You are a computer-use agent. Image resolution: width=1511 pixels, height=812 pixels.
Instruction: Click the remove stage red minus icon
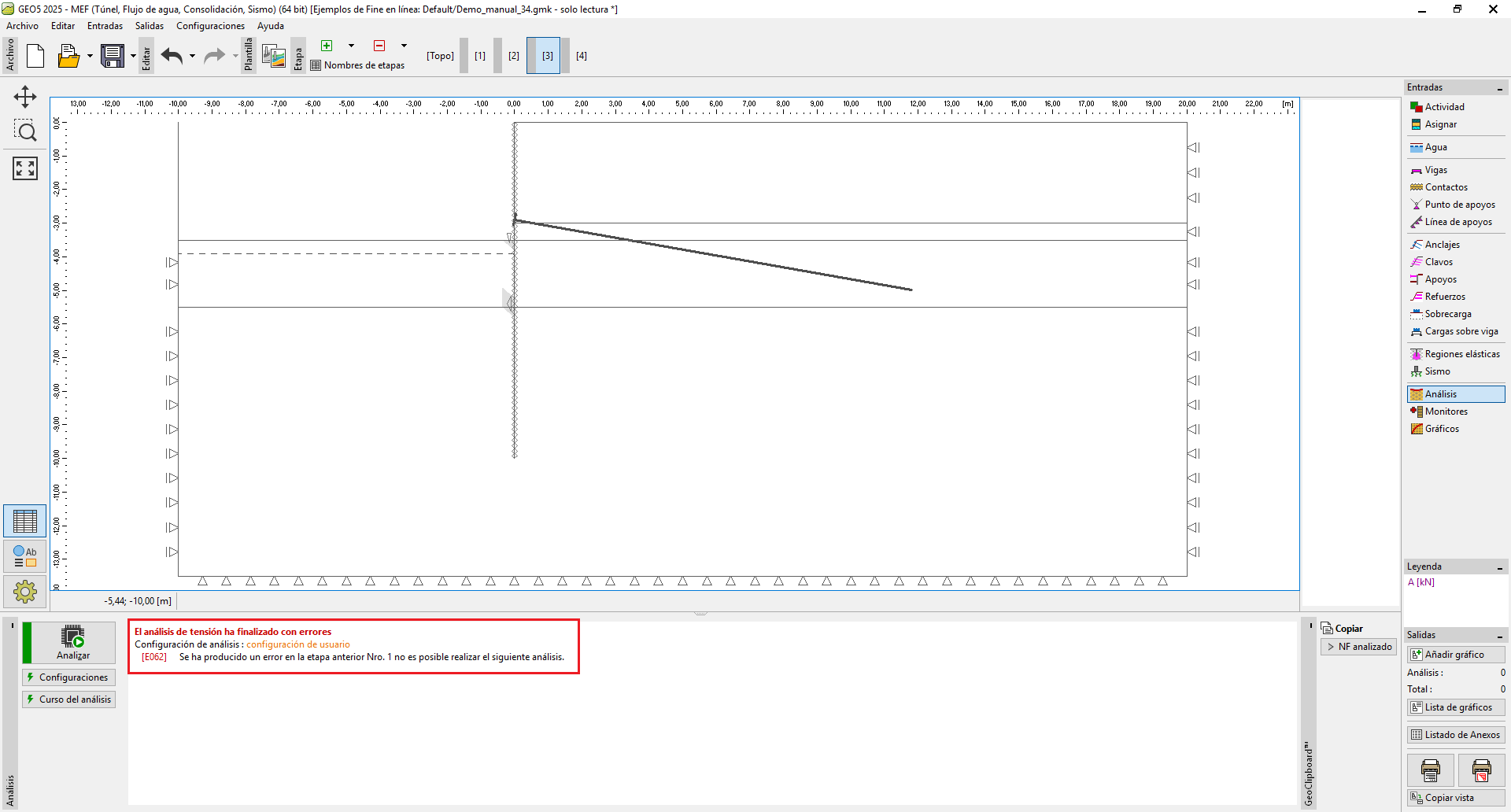pyautogui.click(x=379, y=46)
